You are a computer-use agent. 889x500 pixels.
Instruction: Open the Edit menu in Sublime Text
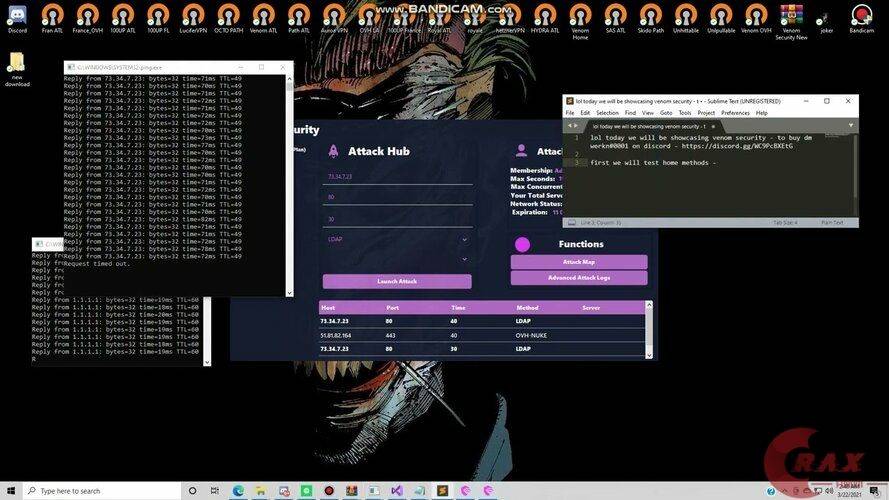coord(585,113)
